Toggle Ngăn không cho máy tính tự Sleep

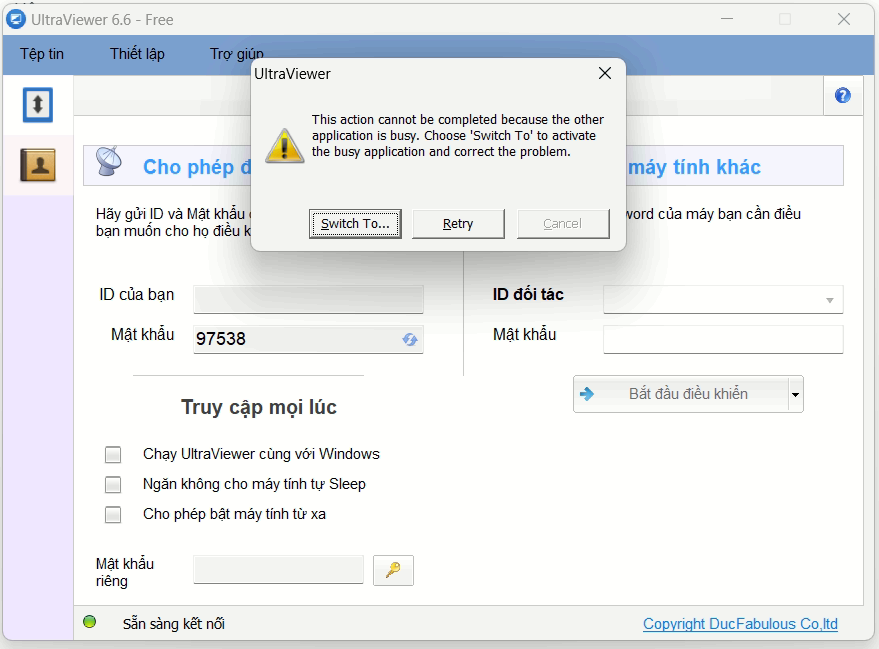[113, 484]
